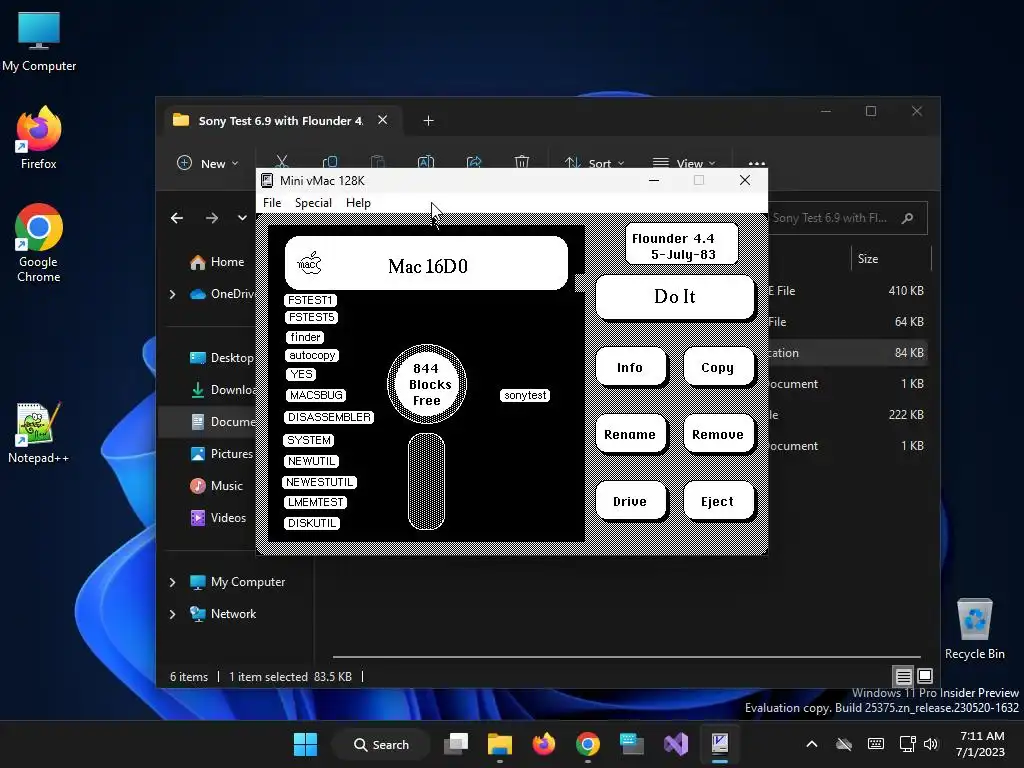
Task: Add a new File Explorer tab
Action: [428, 121]
